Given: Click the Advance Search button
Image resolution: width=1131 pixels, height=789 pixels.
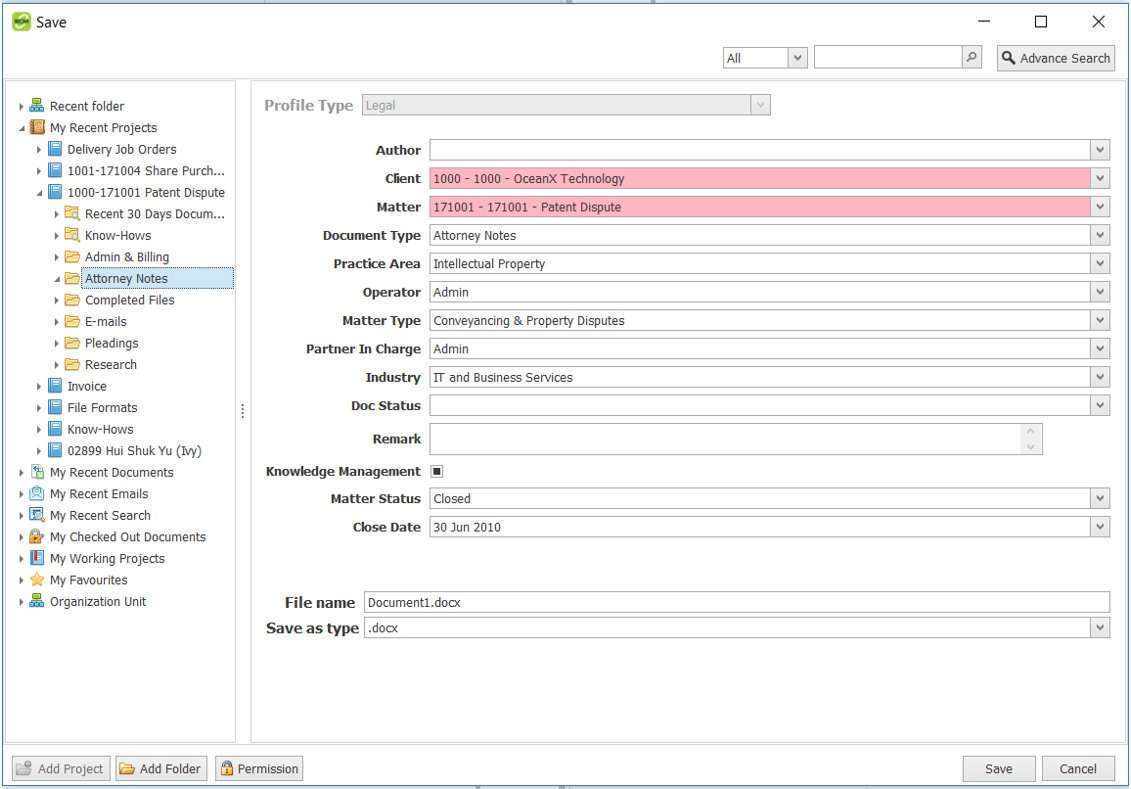Looking at the screenshot, I should pos(1056,58).
